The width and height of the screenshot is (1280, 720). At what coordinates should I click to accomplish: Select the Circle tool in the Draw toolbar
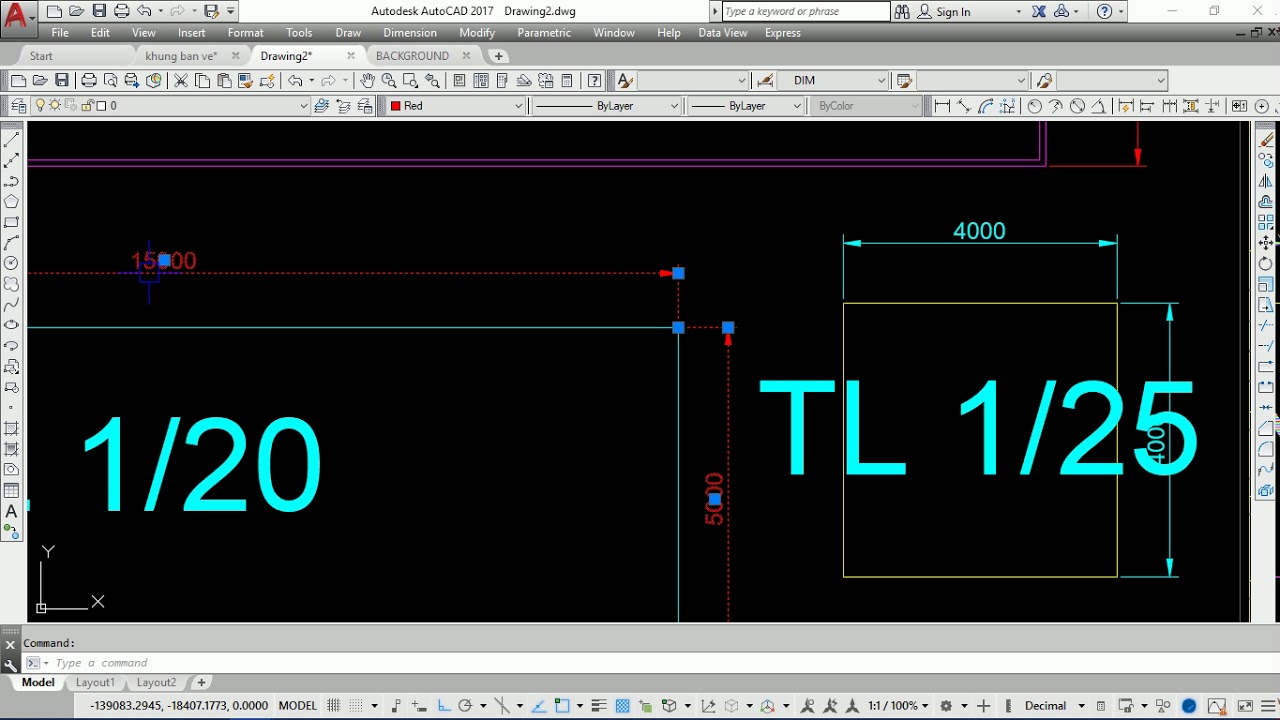[12, 263]
